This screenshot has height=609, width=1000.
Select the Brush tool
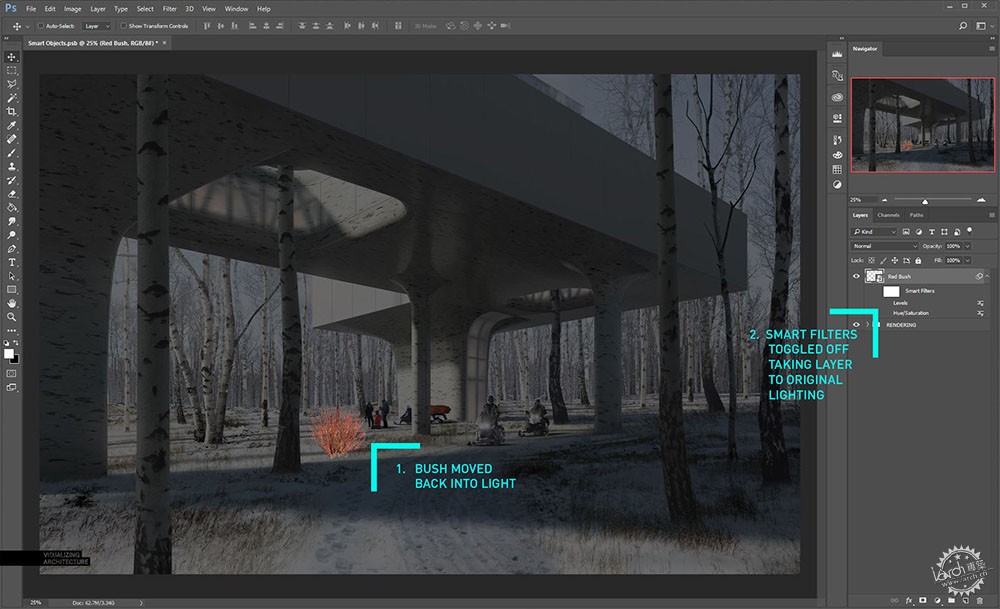tap(11, 153)
